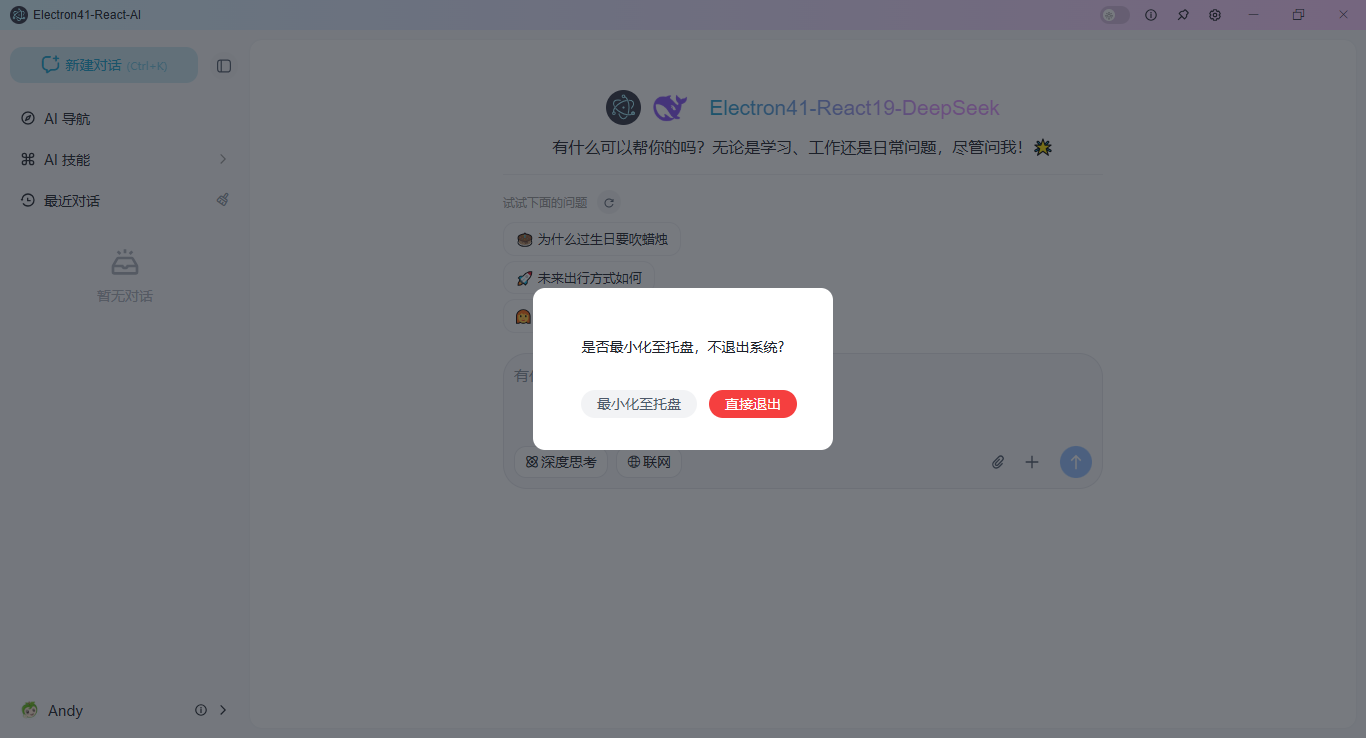Click the 是否最小化至托盘 dialog message
This screenshot has width=1366, height=738.
tap(683, 347)
